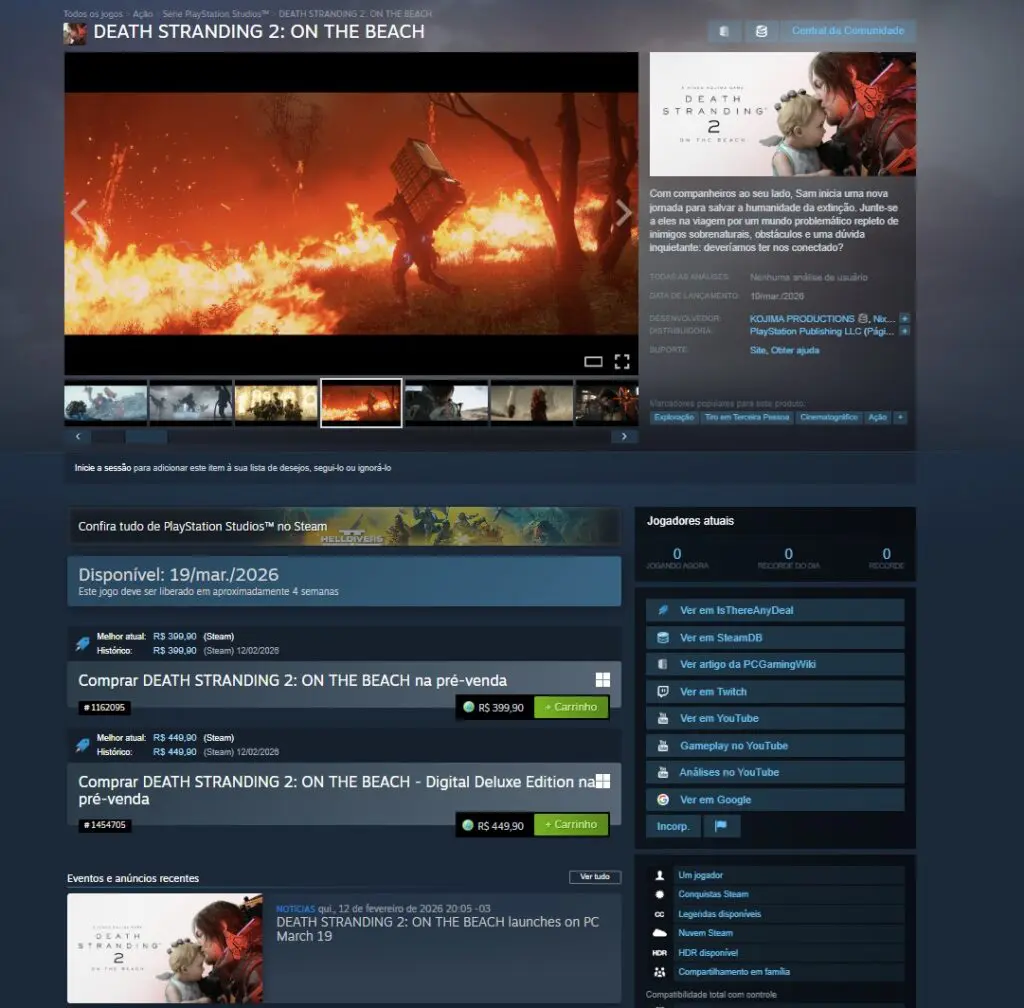This screenshot has width=1024, height=1008.
Task: Click the flag report icon button
Action: pyautogui.click(x=720, y=826)
